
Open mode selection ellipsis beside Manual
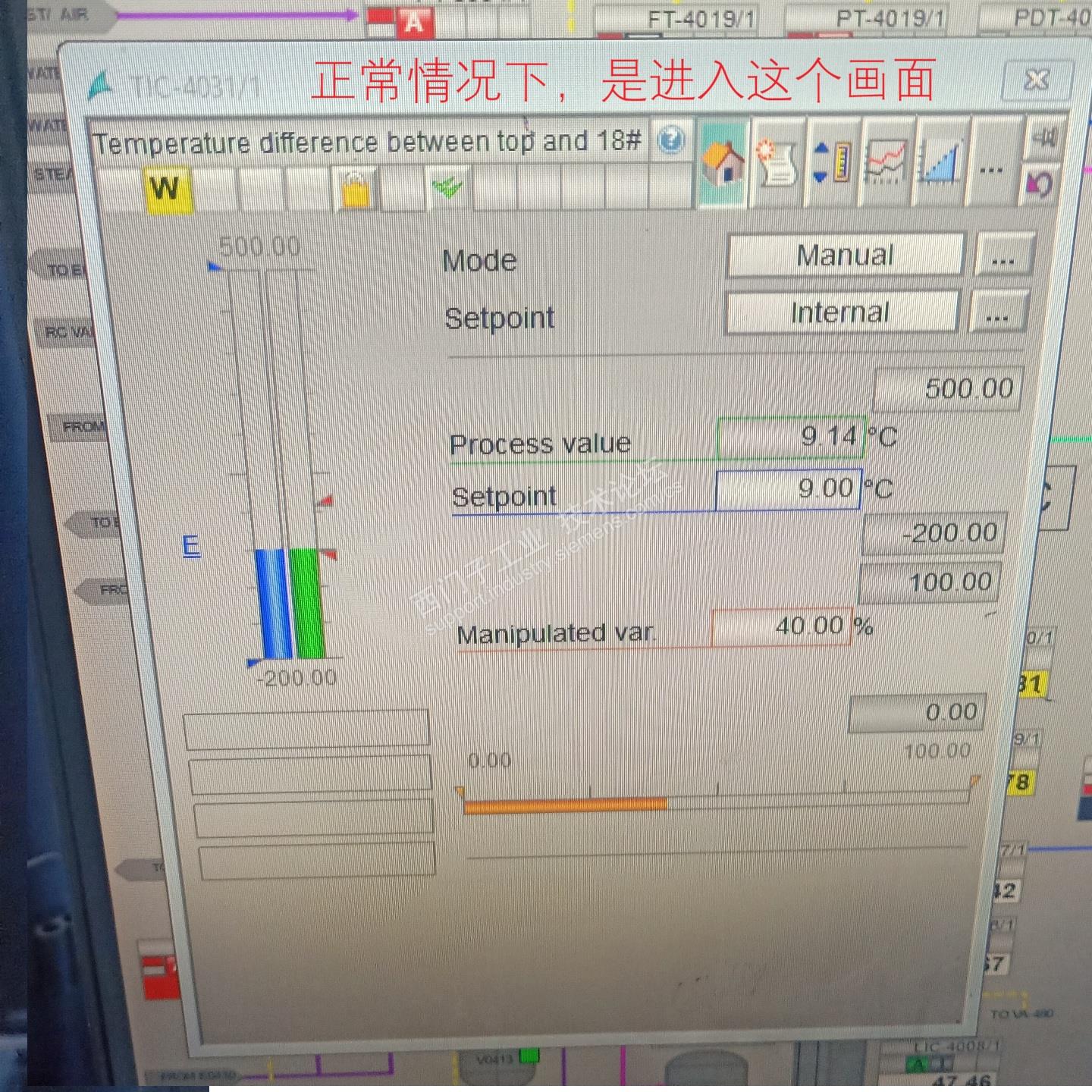(x=1003, y=256)
